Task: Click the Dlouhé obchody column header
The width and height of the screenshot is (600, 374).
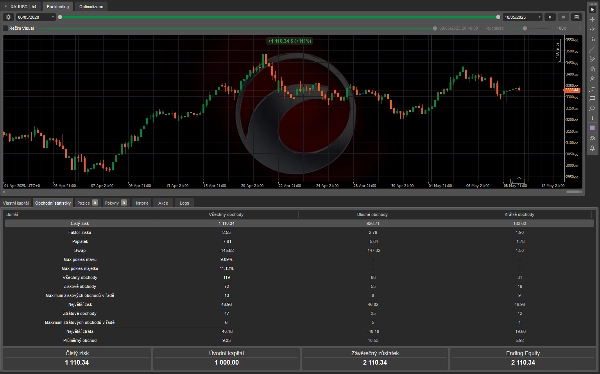Action: 372,214
